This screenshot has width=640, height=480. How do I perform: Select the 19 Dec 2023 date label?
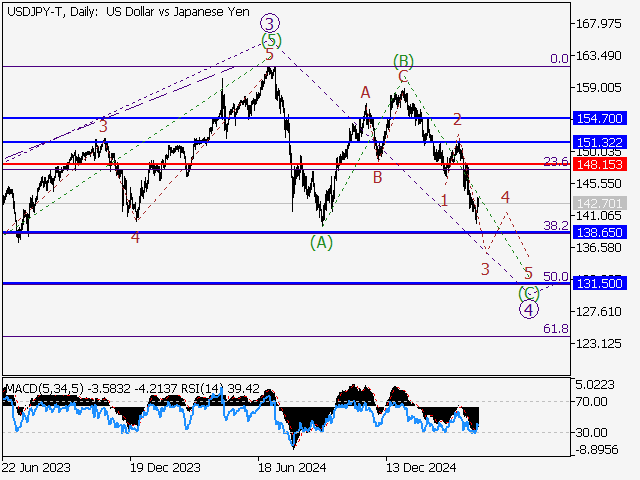point(165,467)
